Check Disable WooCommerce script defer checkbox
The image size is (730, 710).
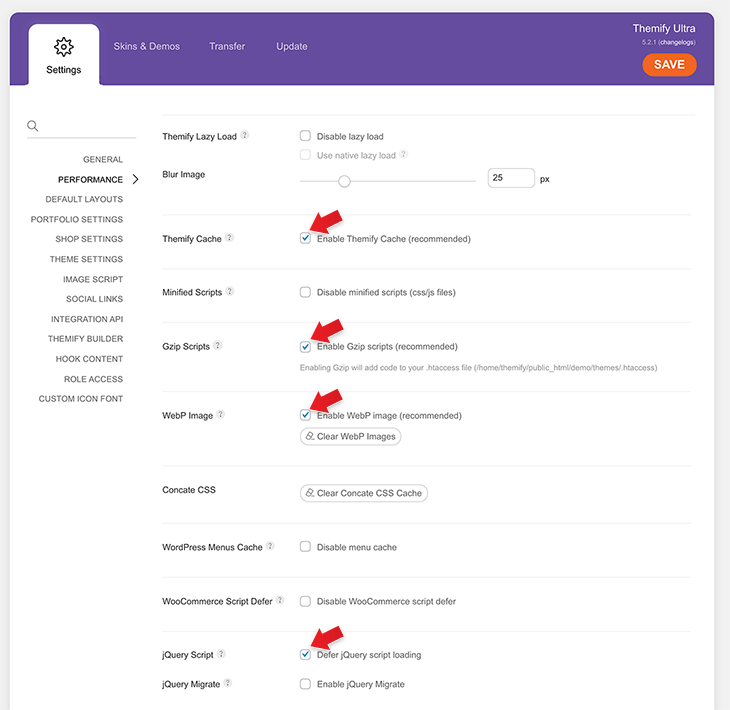(305, 601)
